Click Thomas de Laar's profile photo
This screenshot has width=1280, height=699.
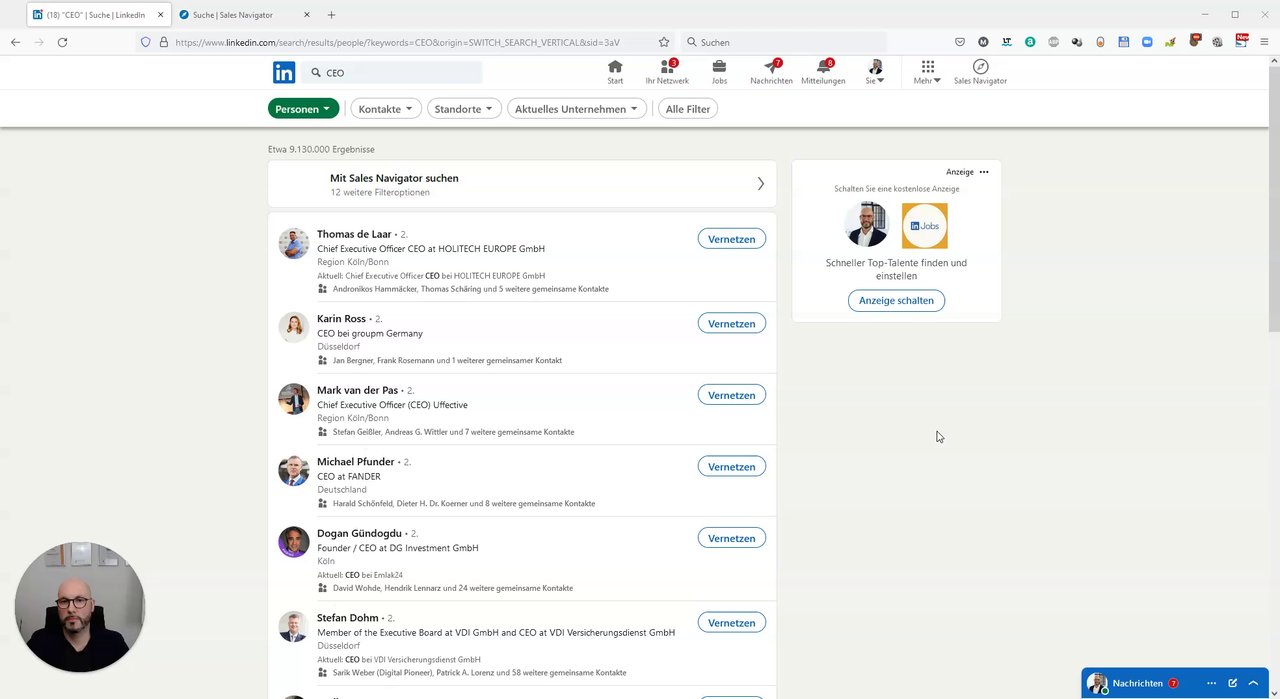294,244
